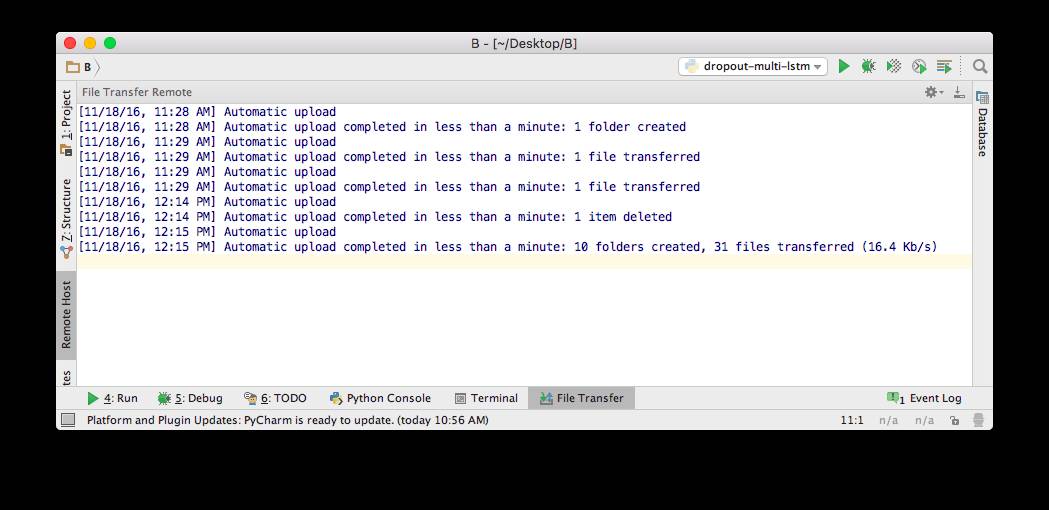The width and height of the screenshot is (1049, 510).
Task: Click the PyCharm is ready to update status message
Action: point(288,420)
